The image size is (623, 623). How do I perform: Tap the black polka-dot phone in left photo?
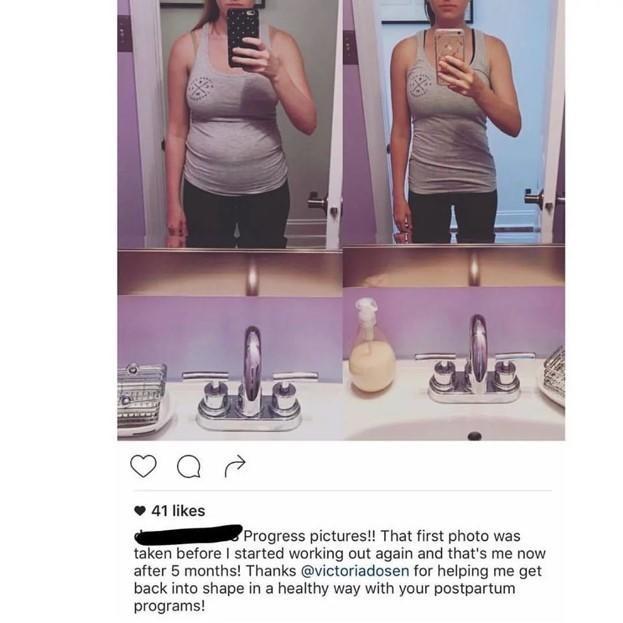243,37
